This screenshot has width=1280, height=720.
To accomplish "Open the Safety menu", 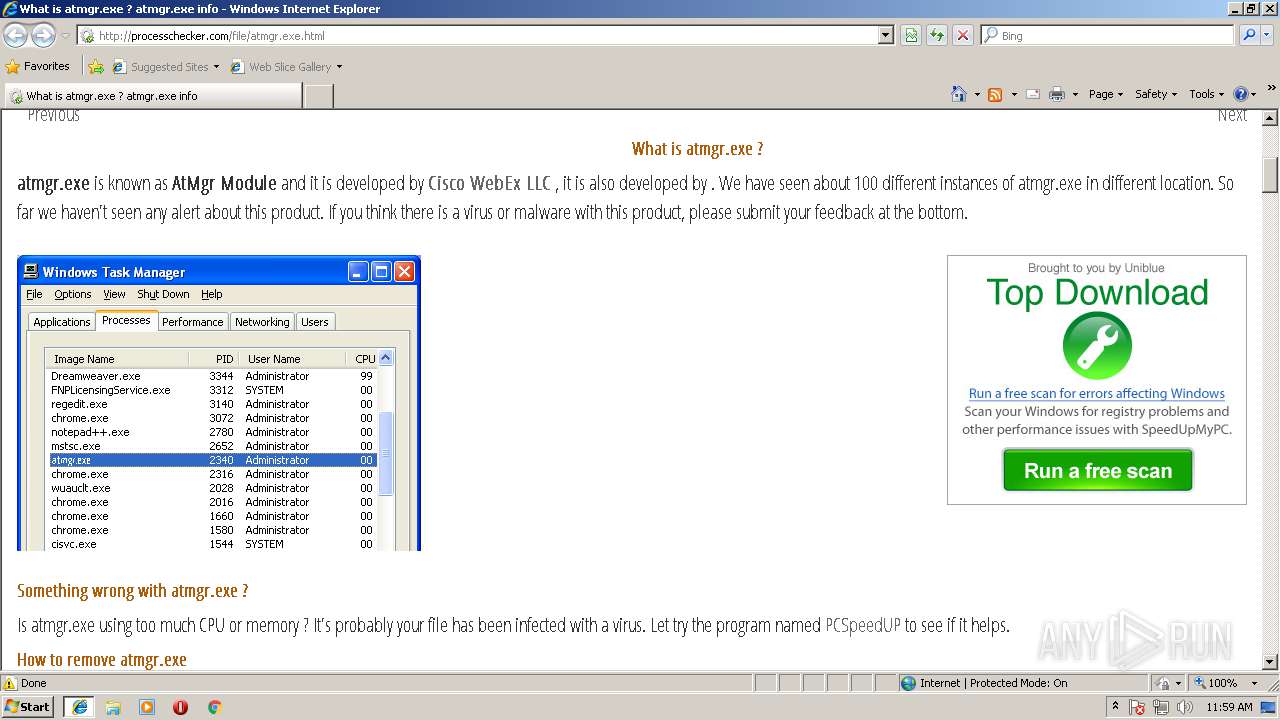I will click(1156, 94).
